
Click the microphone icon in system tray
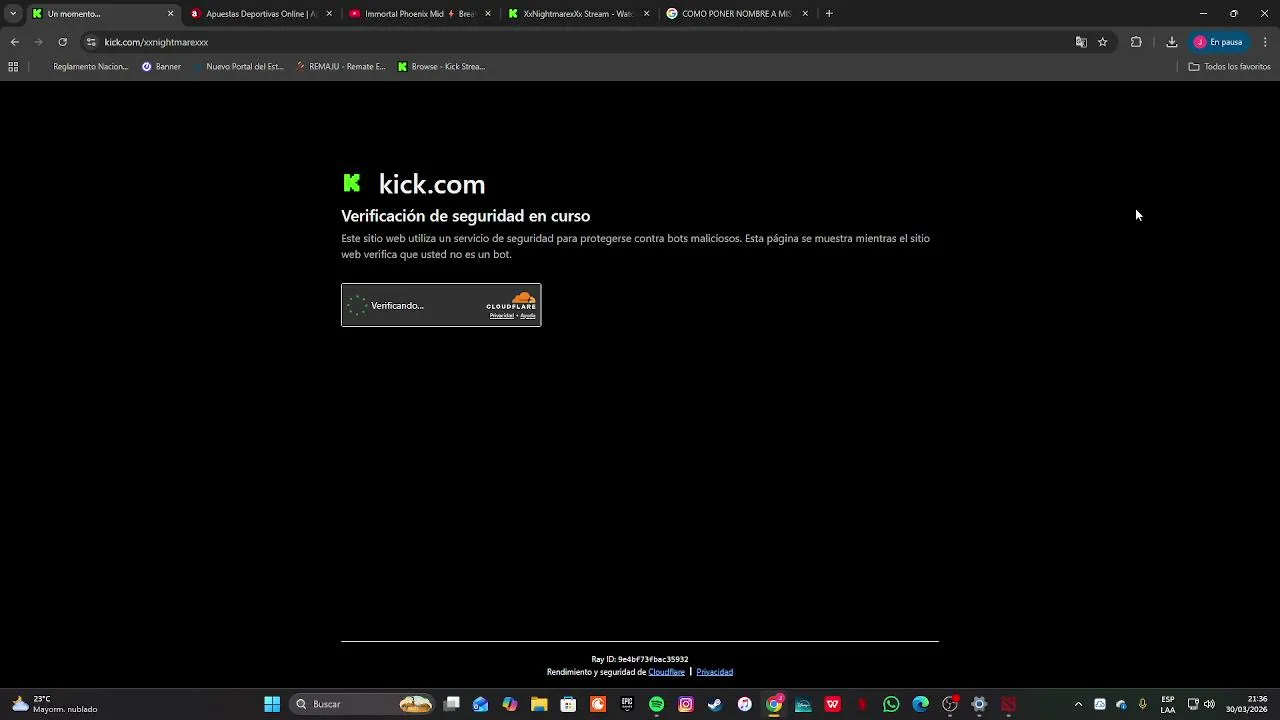[1143, 704]
